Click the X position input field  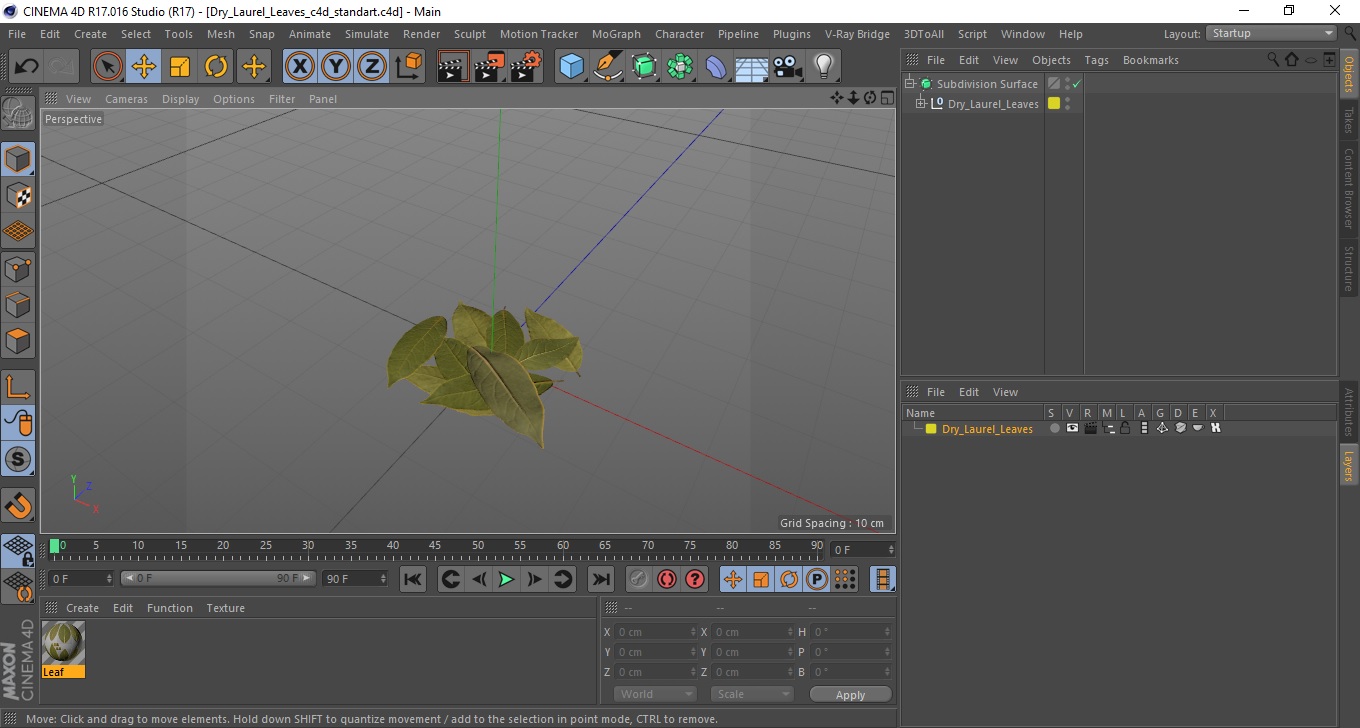click(654, 632)
